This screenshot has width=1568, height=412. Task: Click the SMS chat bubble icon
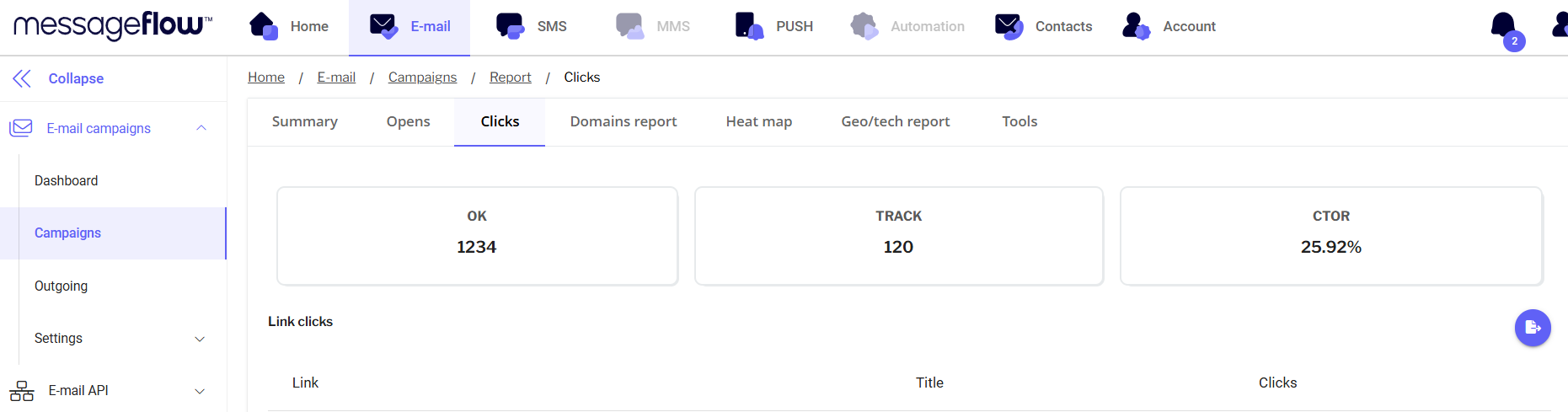tap(510, 26)
